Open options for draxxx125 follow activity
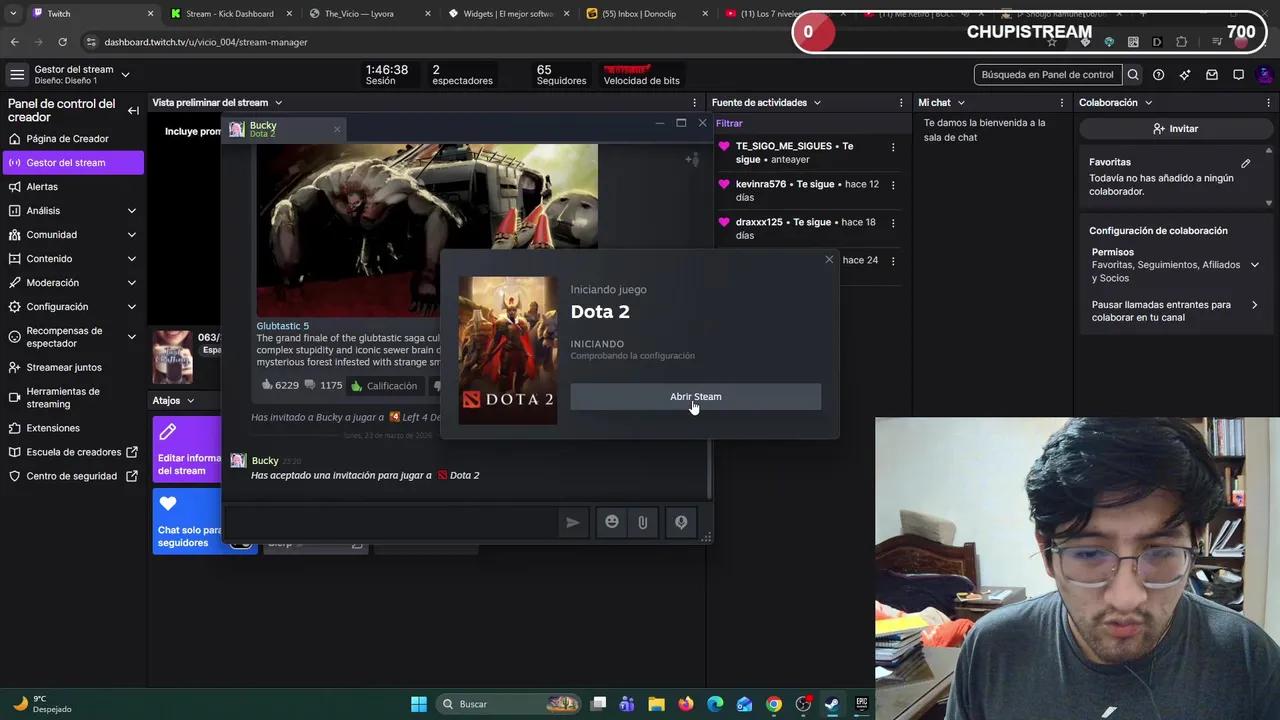 tap(893, 223)
